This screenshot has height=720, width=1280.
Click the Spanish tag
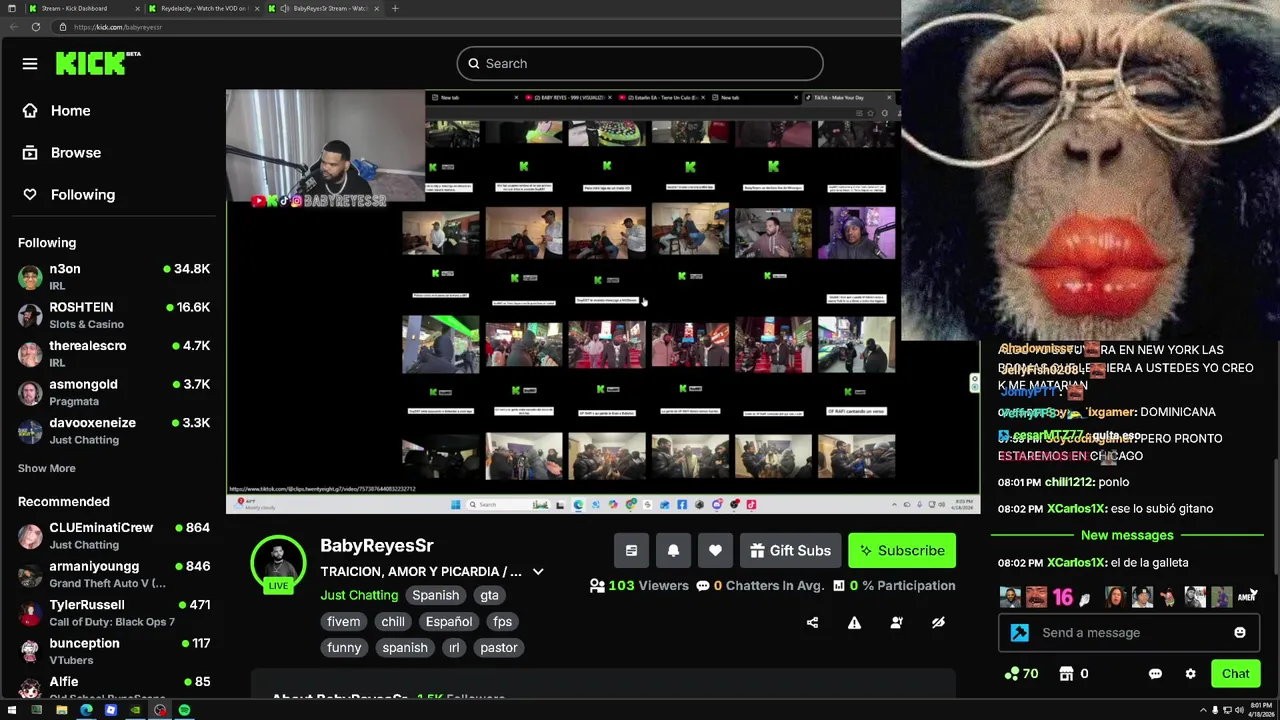point(435,596)
